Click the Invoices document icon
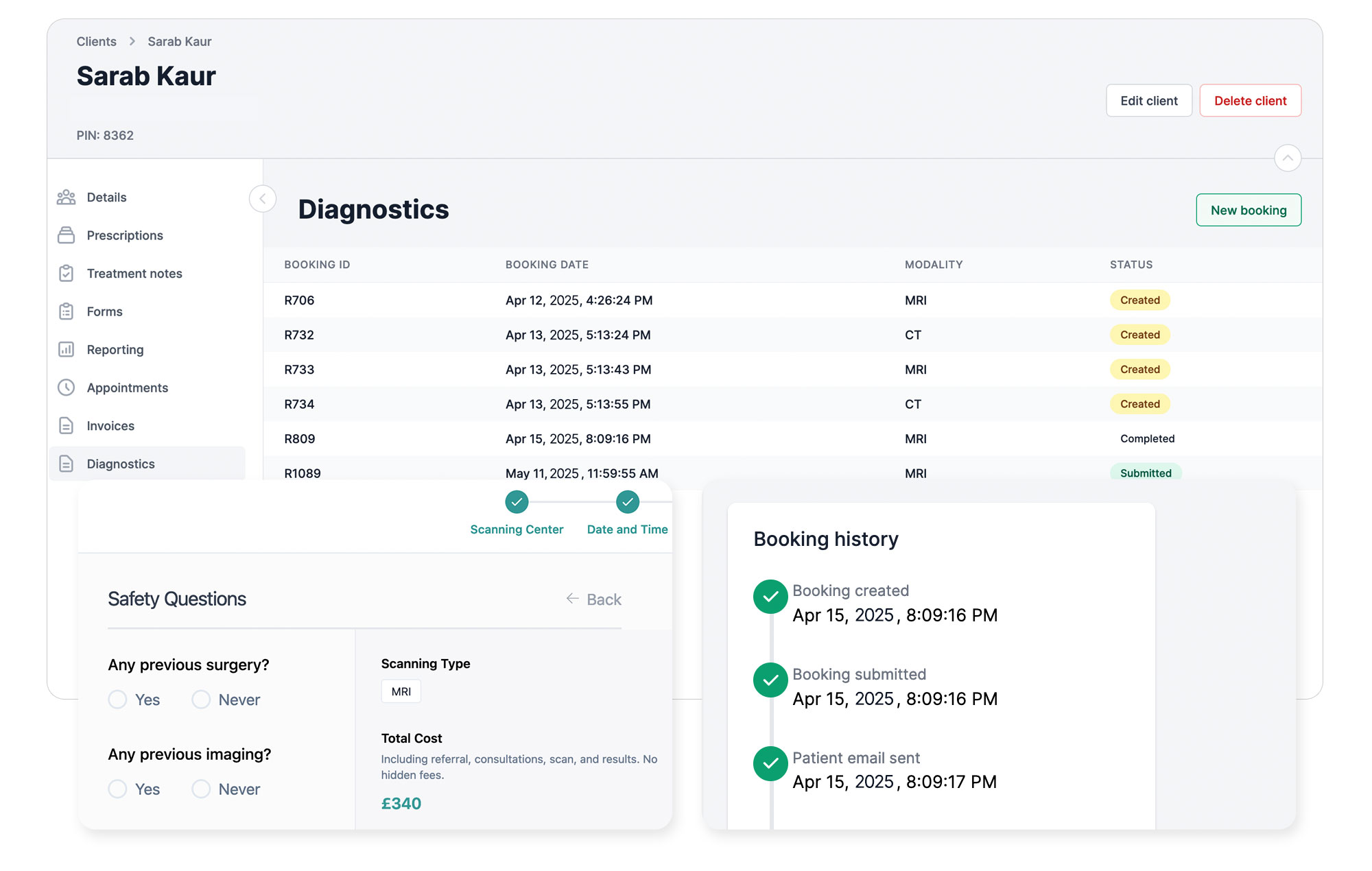 [x=66, y=426]
